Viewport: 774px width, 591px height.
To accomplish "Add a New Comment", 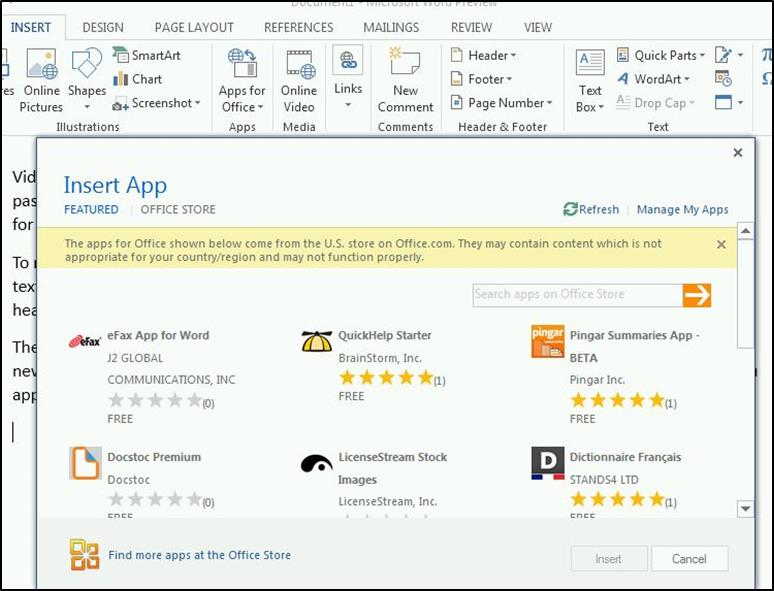I will 405,80.
